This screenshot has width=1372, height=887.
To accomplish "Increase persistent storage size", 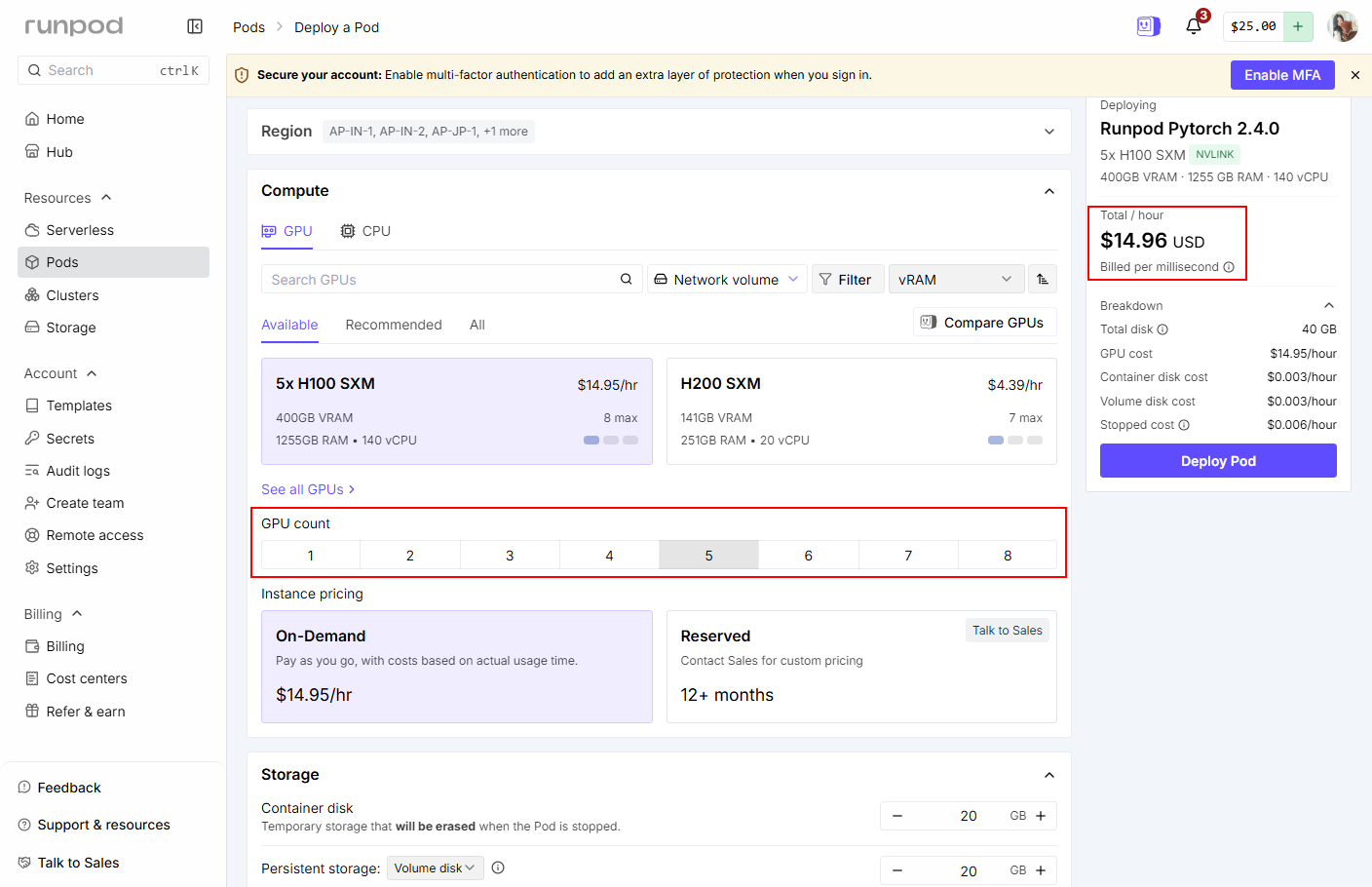I will tap(1041, 870).
